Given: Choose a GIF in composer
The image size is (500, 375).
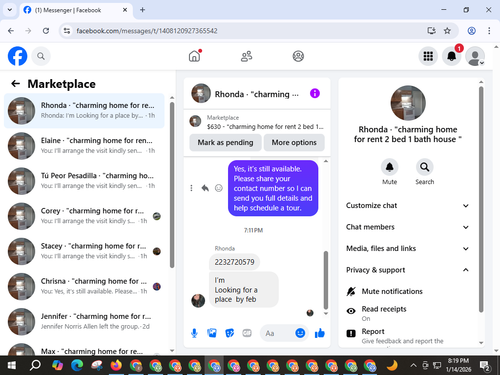Looking at the screenshot, I should click(247, 333).
